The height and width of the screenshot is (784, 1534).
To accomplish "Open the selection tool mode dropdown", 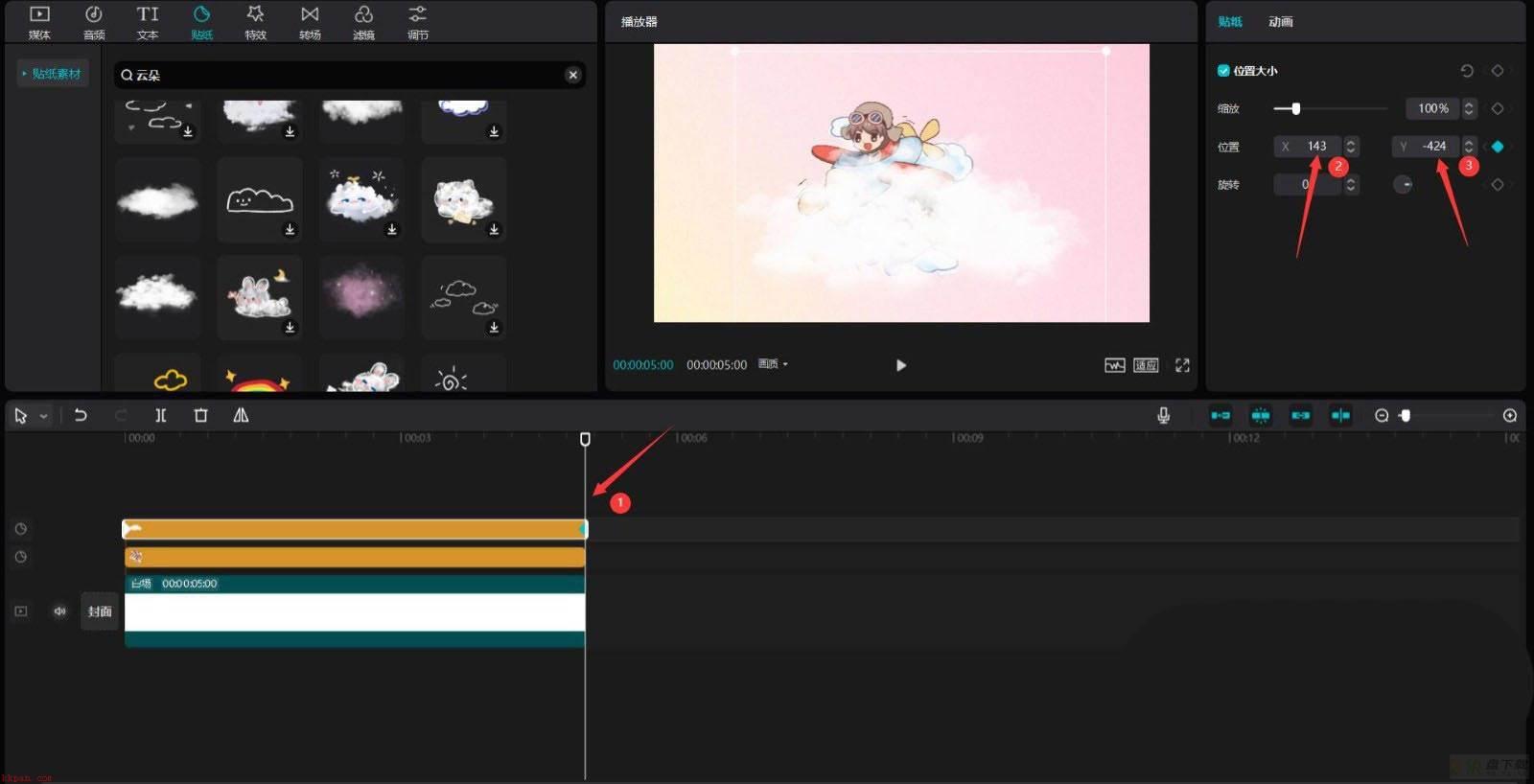I will pos(43,416).
